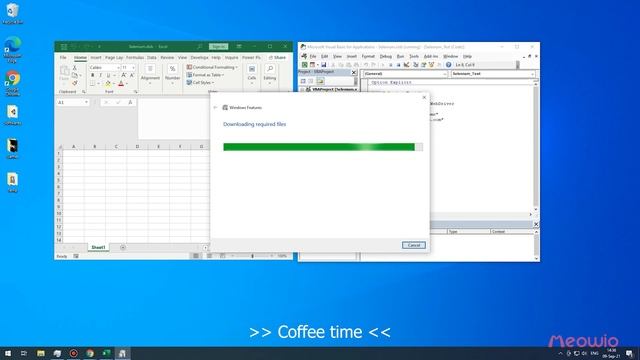Expand the Number group in Excel

(172, 75)
